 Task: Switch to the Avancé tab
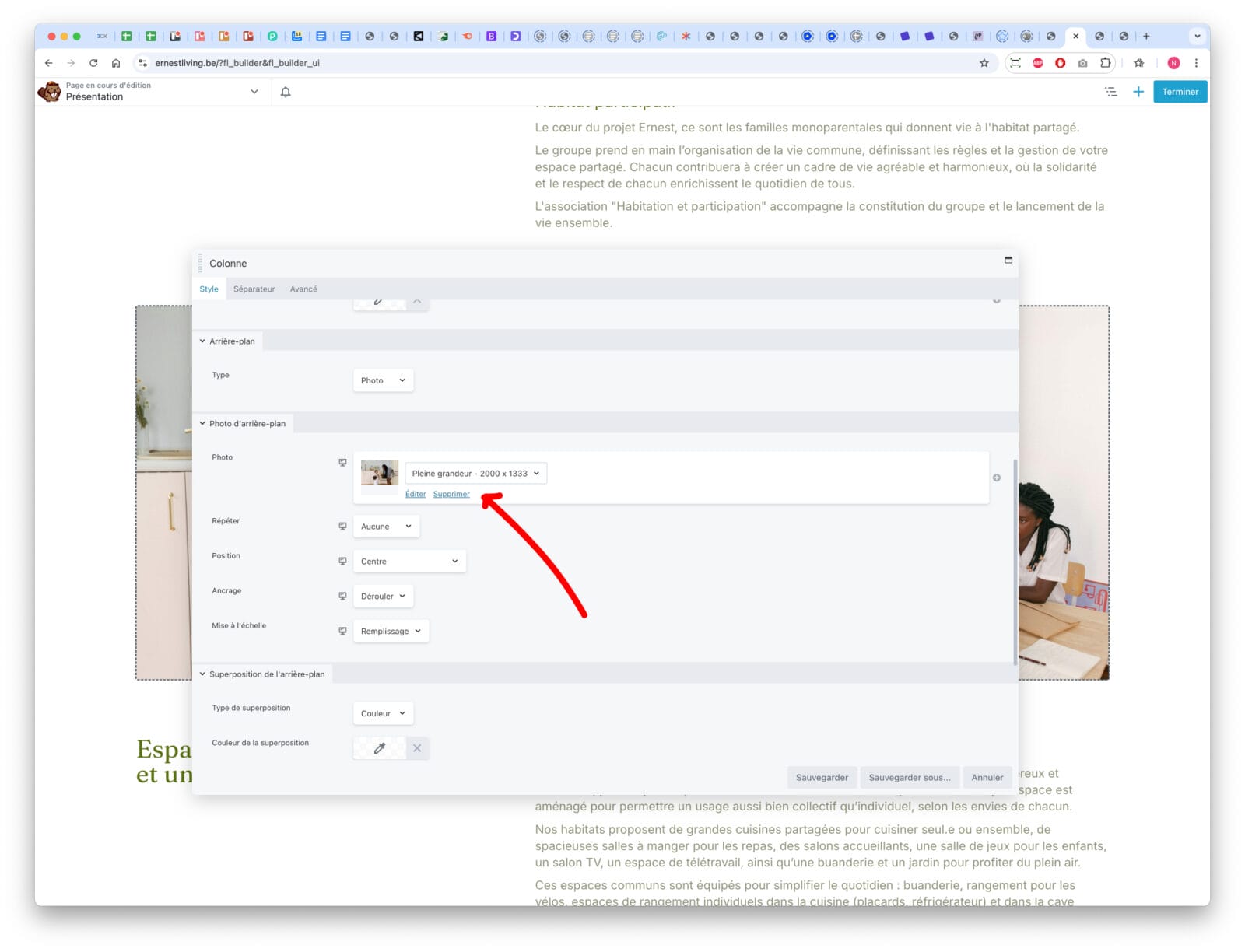click(x=303, y=289)
